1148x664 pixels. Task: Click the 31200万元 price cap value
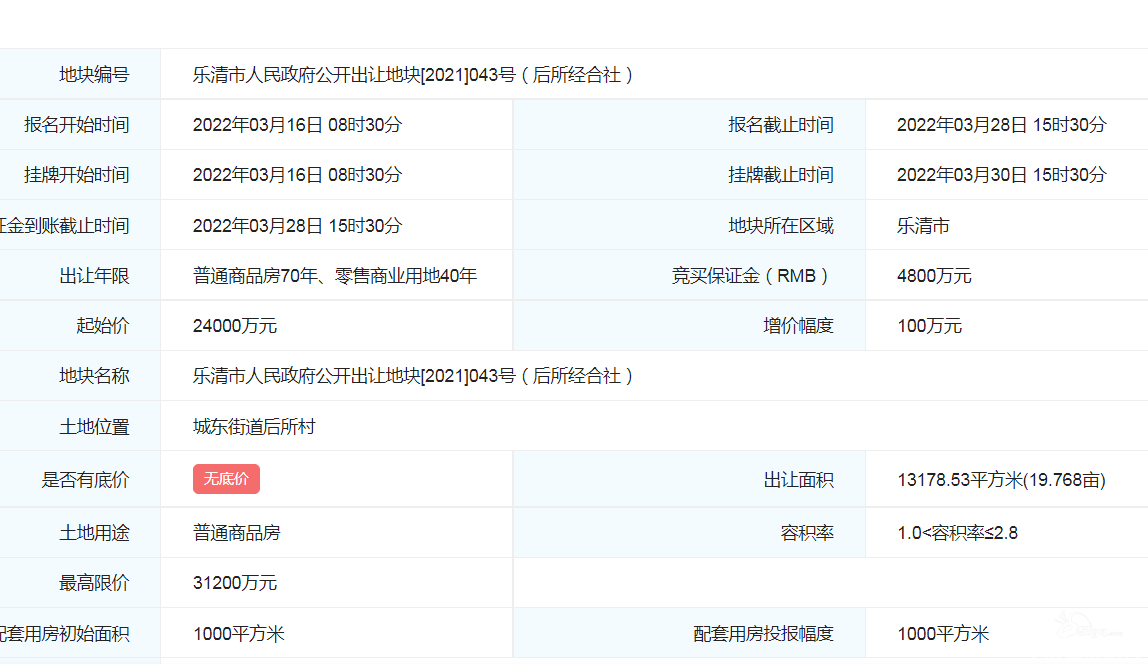[x=235, y=583]
